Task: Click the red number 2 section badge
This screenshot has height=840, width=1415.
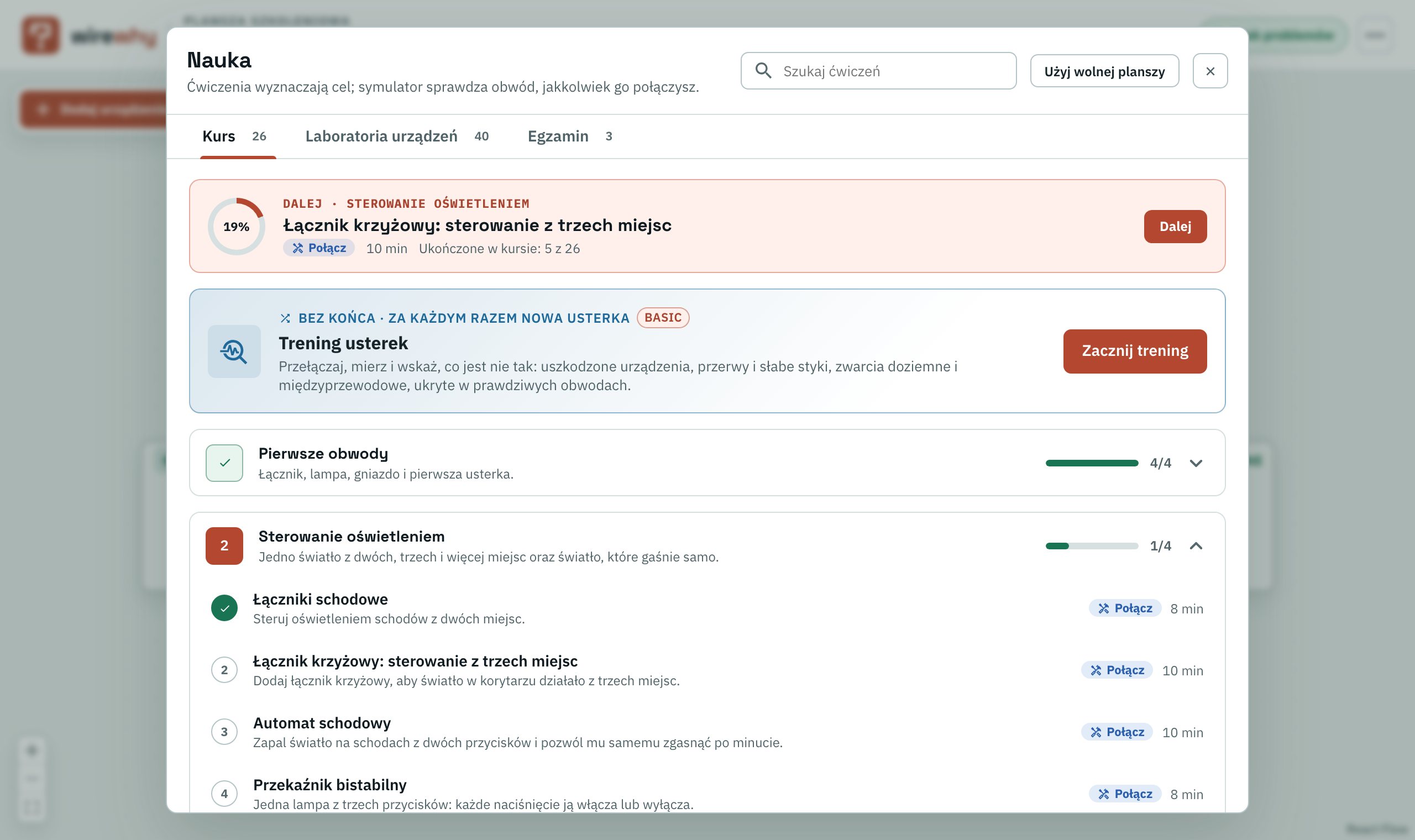Action: (224, 545)
